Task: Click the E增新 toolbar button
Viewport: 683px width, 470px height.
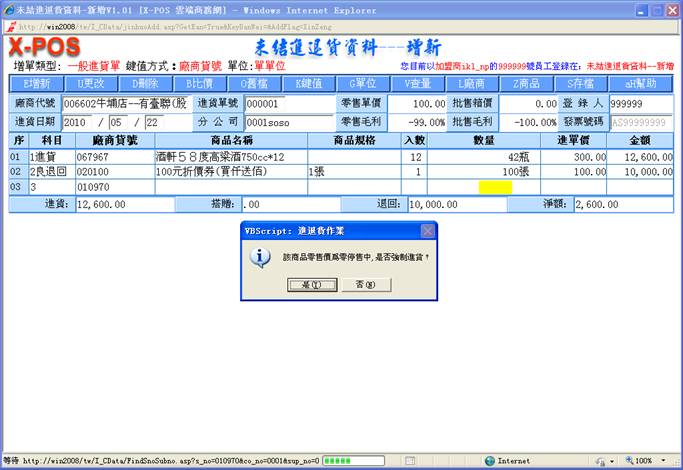Action: pos(36,84)
